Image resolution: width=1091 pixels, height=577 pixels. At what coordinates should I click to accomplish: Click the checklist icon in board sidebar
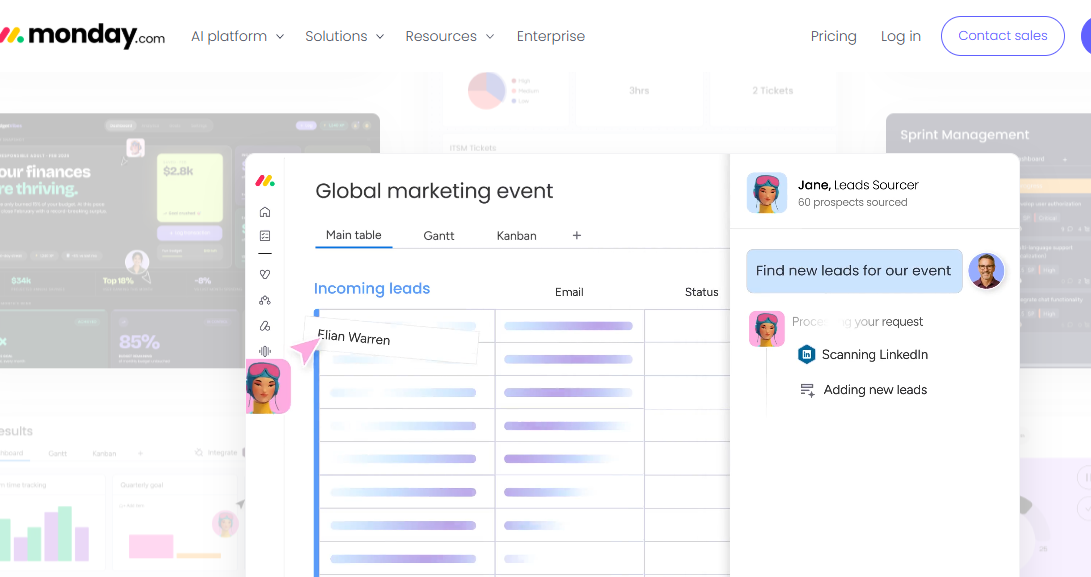pos(264,236)
